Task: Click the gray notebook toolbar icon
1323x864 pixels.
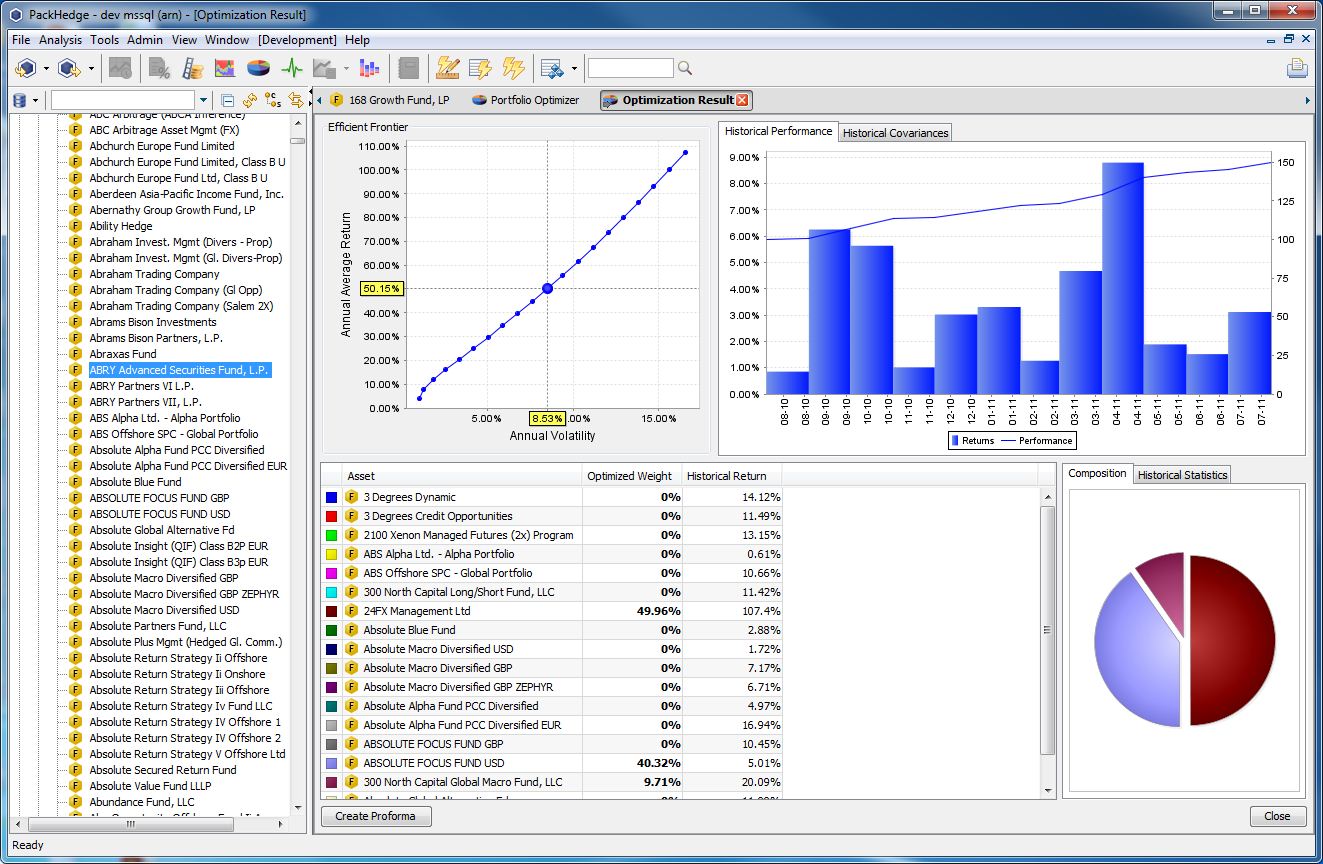Action: click(x=408, y=68)
